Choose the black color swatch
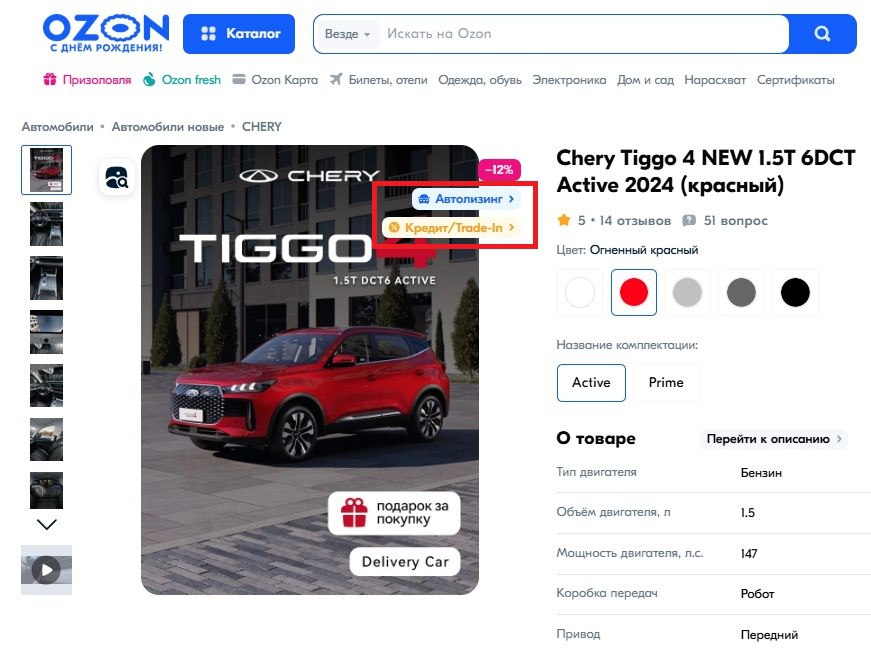This screenshot has width=871, height=657. tap(795, 292)
